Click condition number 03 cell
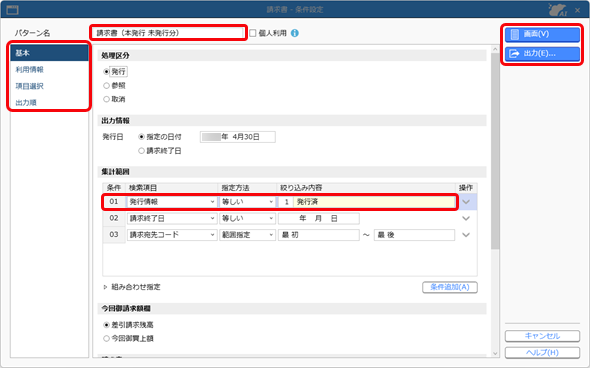 [x=114, y=235]
